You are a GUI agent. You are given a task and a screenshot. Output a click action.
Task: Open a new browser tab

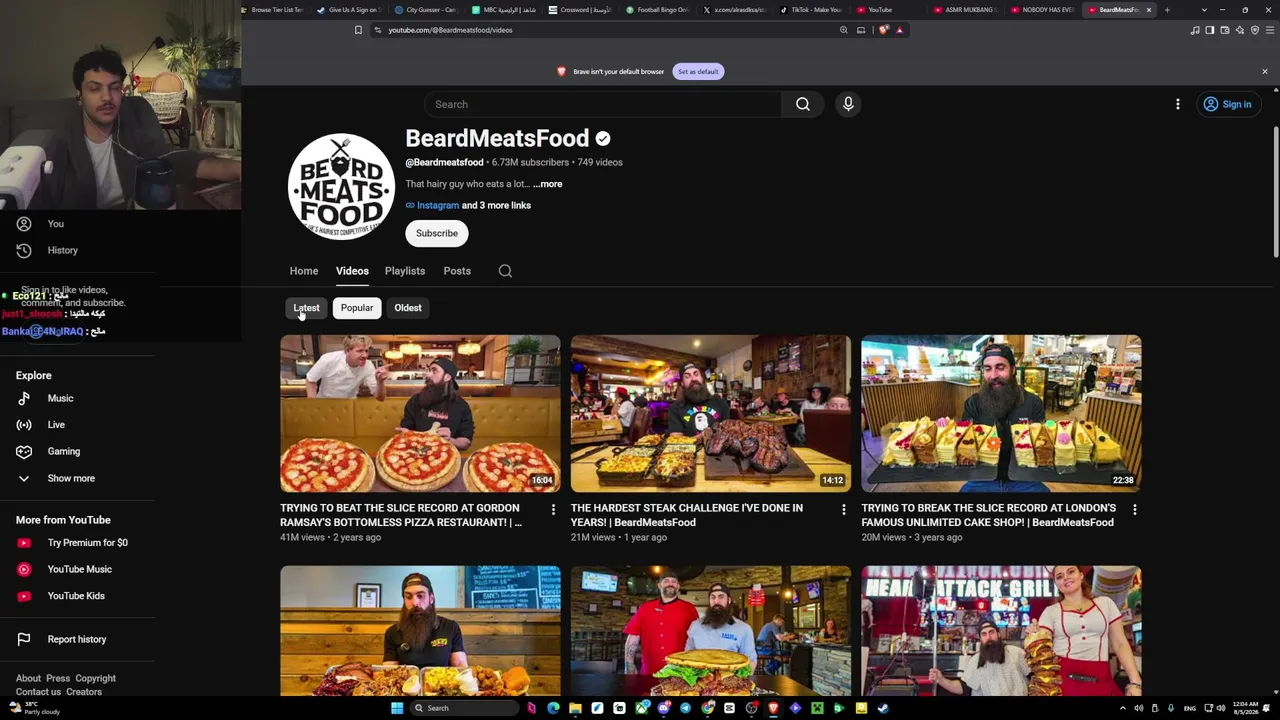pos(1167,10)
